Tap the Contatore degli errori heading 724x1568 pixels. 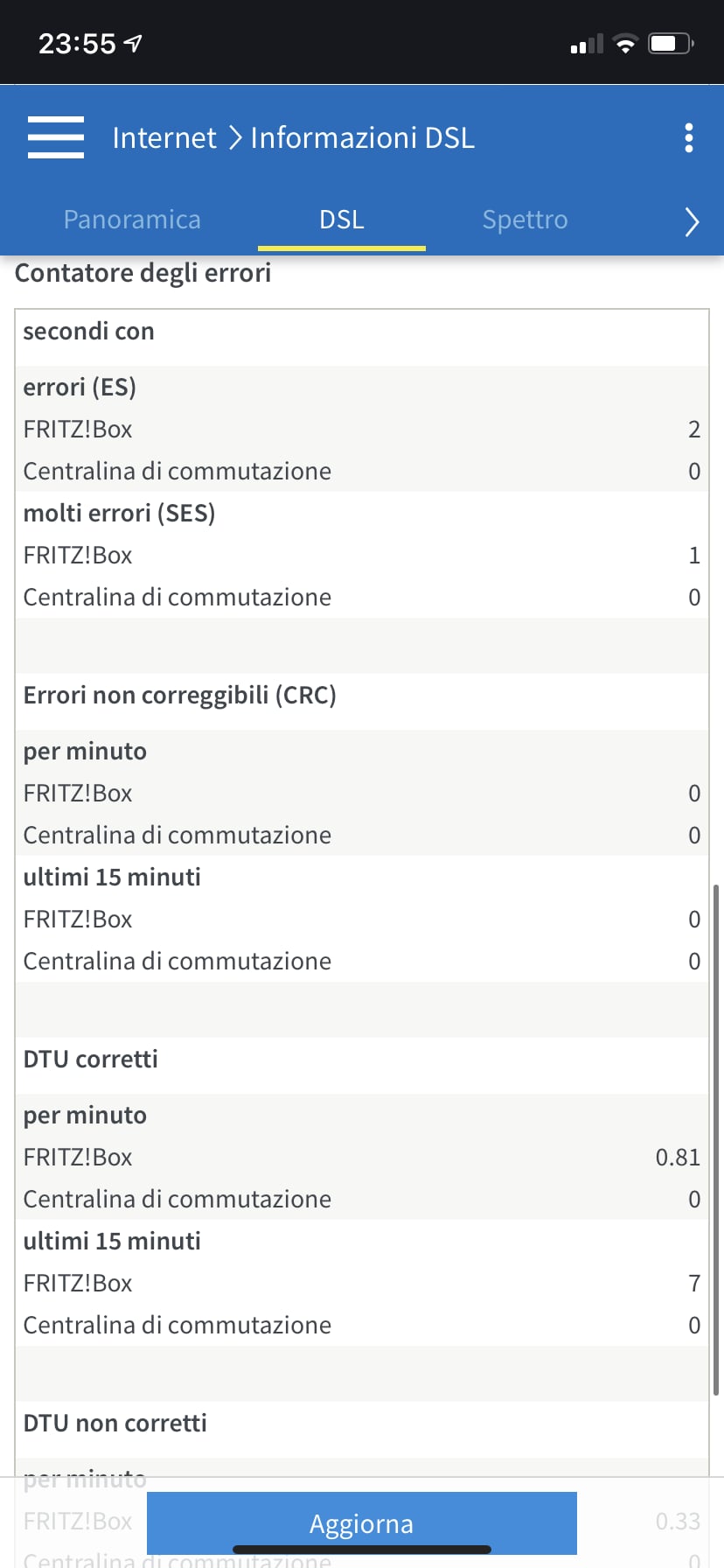pos(143,273)
